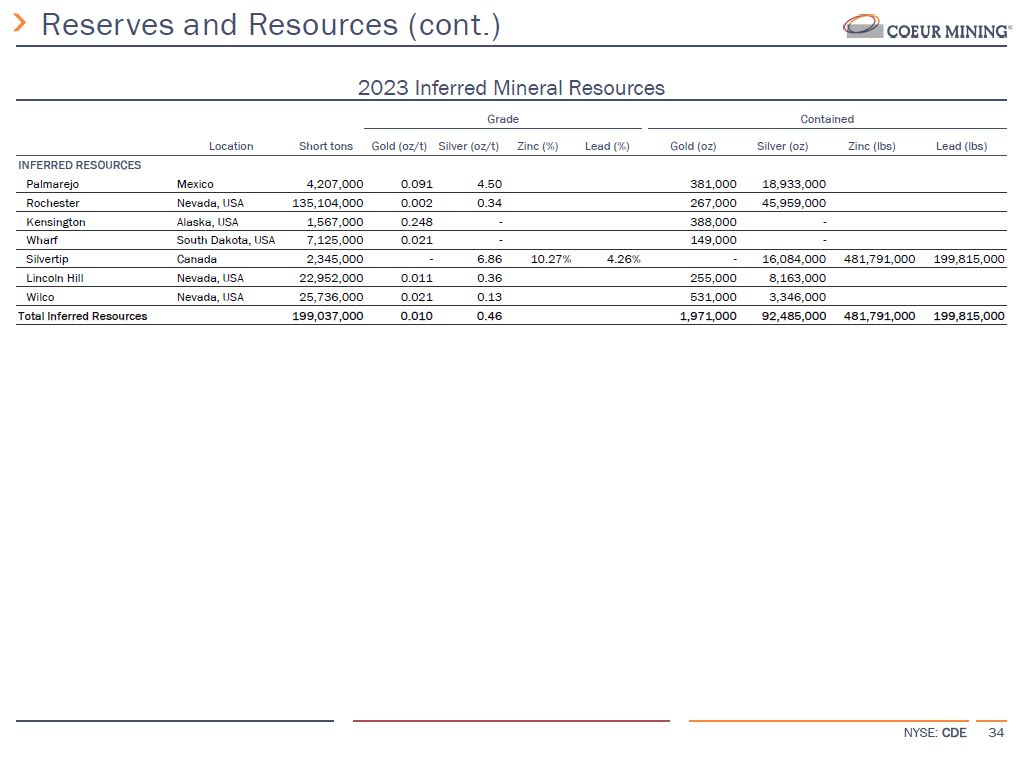Click the 'Wharf' row name
Viewport: 1029px width, 764px height.
tap(42, 240)
